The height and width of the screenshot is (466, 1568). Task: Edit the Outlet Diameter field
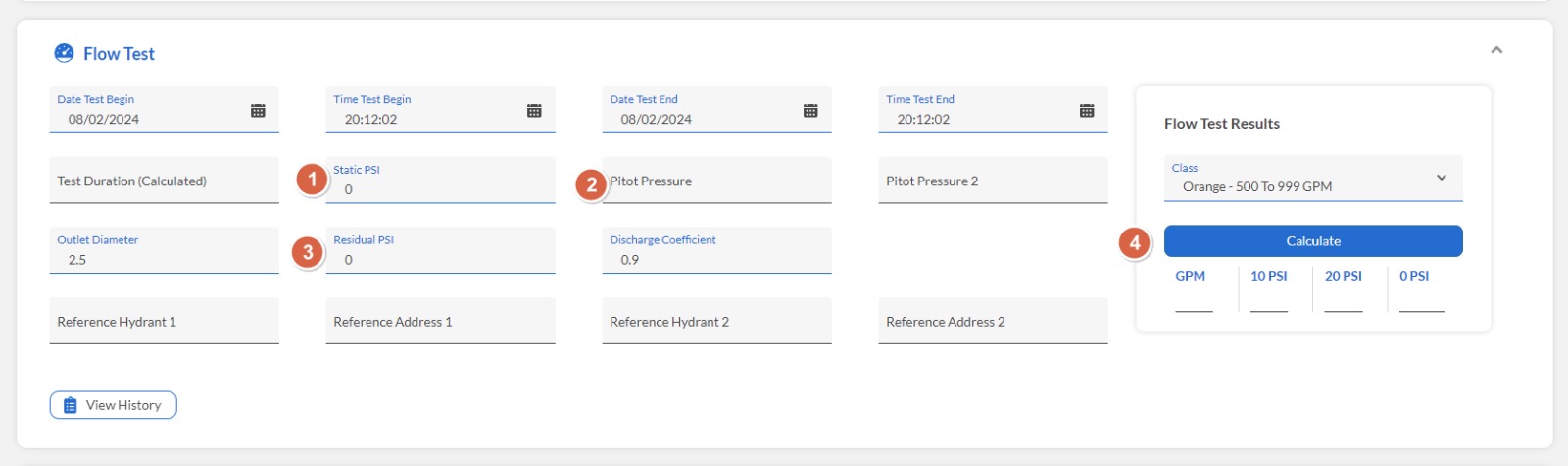pos(164,251)
